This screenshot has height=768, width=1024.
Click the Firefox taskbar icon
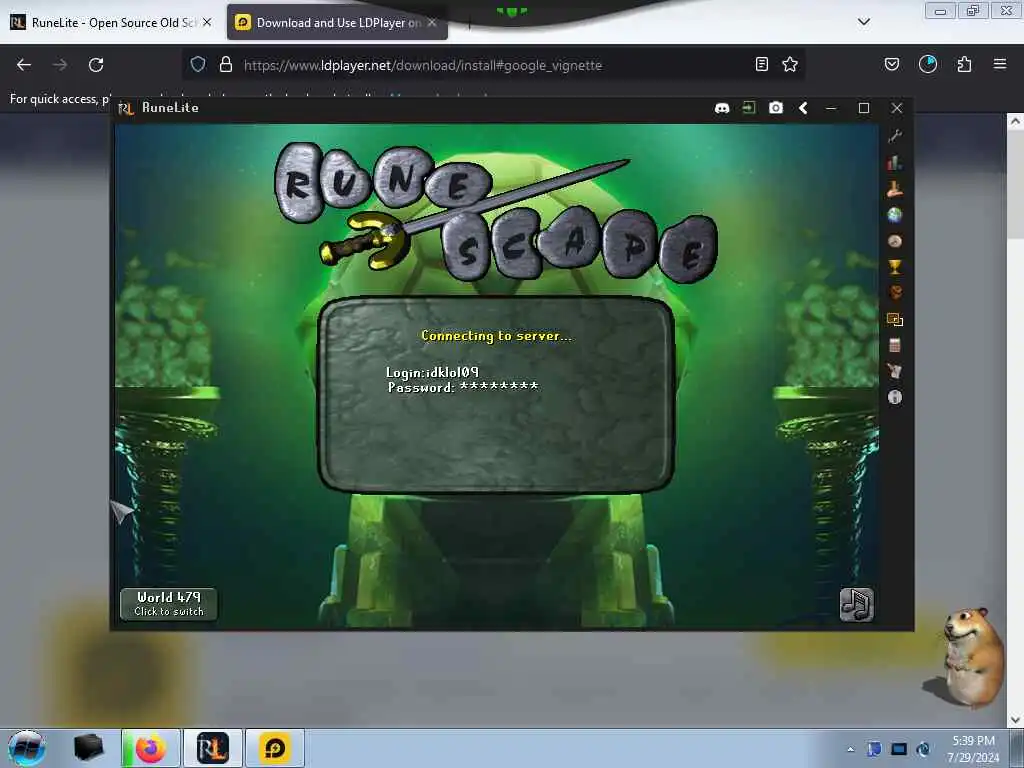coord(151,748)
